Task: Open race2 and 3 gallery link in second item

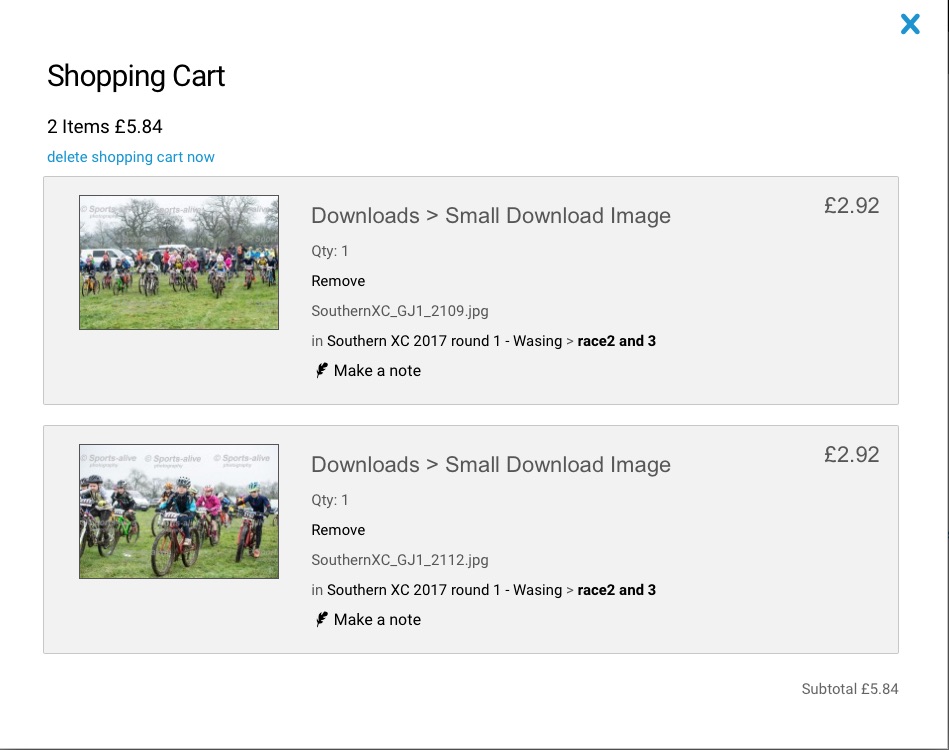Action: (616, 590)
